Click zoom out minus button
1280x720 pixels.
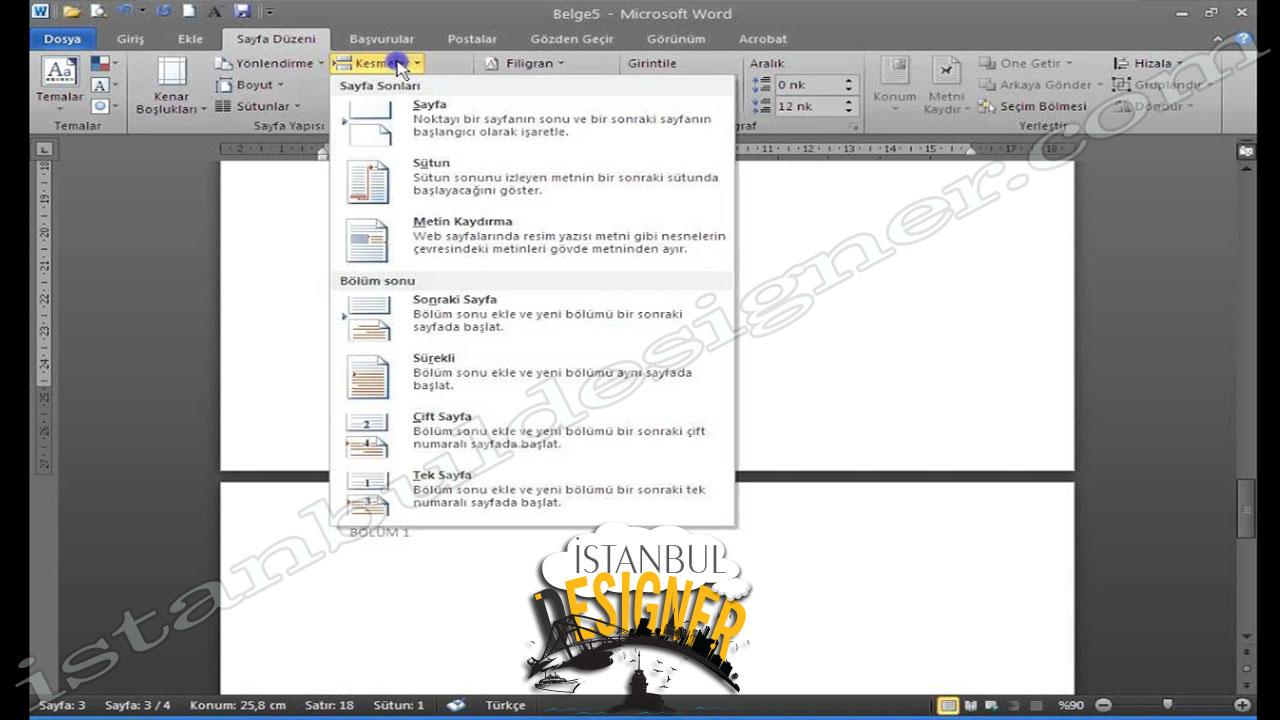coord(1103,705)
